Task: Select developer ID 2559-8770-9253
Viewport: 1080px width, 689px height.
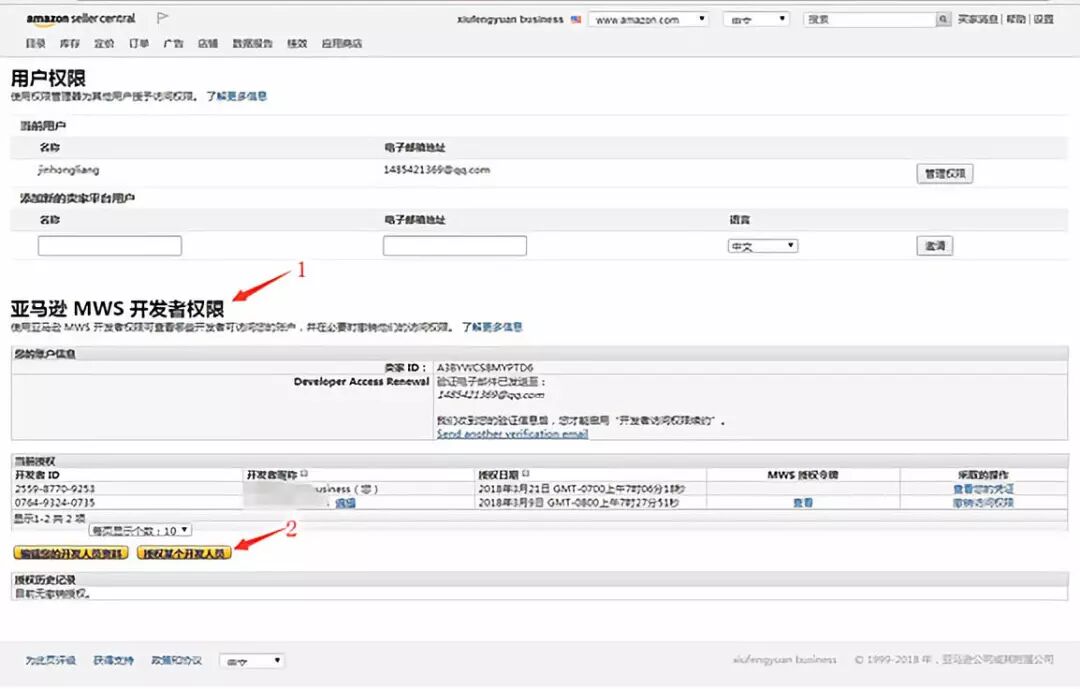Action: click(x=55, y=489)
